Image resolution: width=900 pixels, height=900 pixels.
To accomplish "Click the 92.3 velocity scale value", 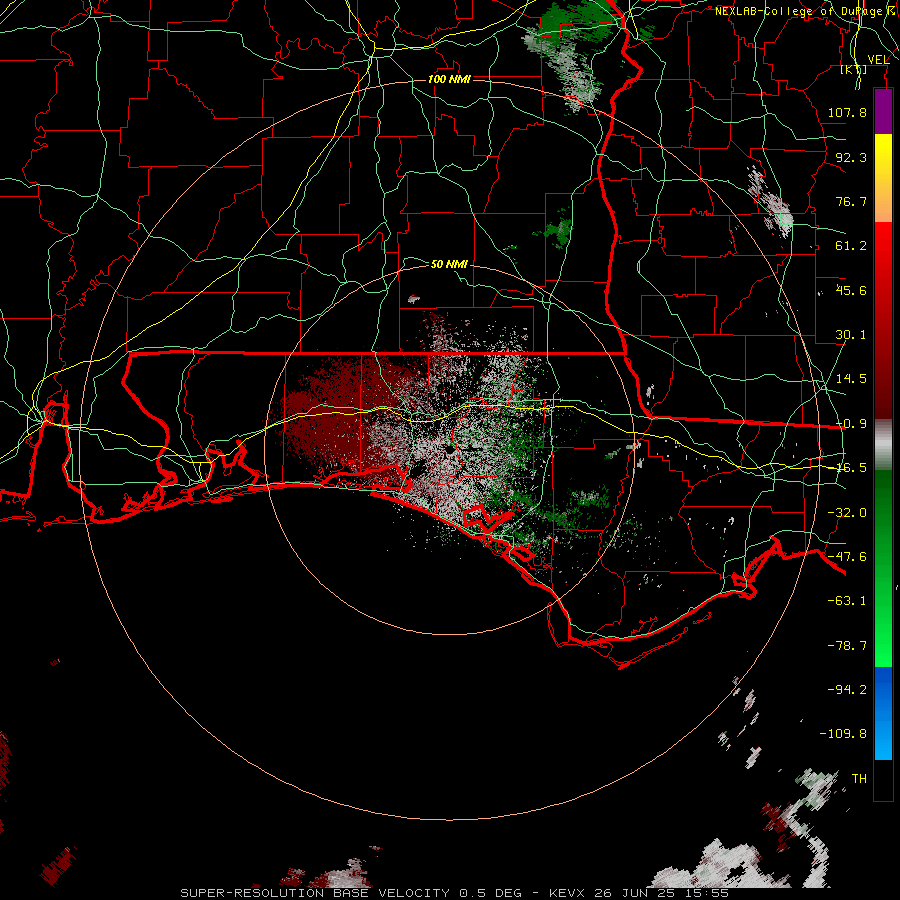I will coord(851,157).
